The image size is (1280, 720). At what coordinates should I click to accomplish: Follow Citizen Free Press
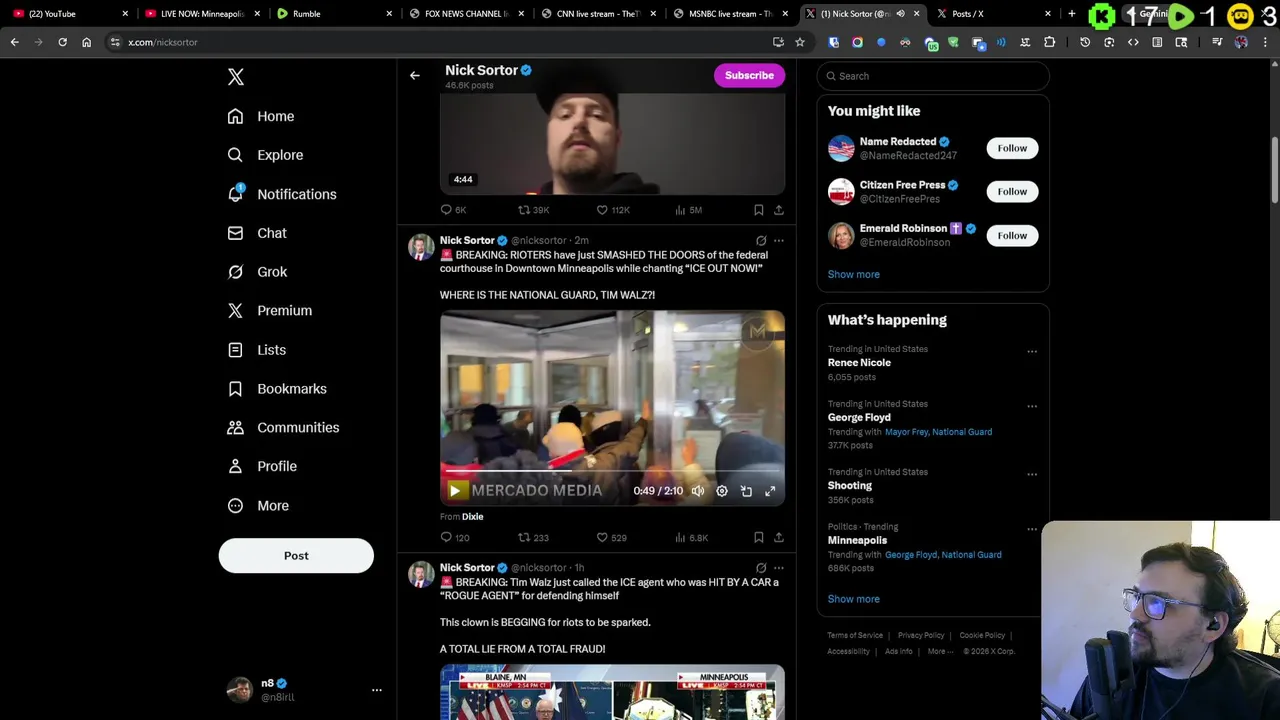coord(1012,191)
